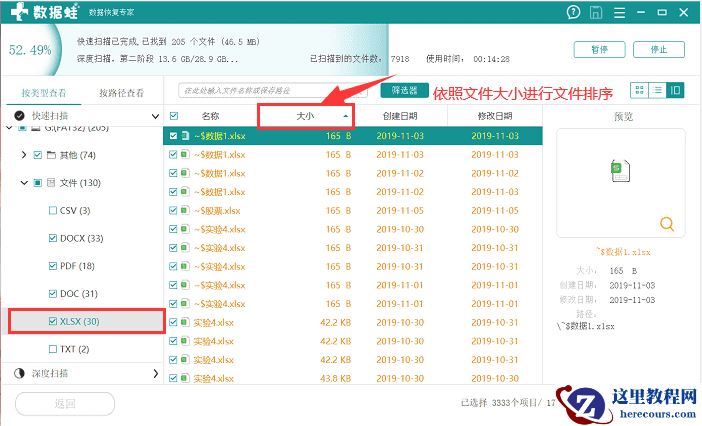Click the xlsx file thumbnail in preview

(x=621, y=170)
